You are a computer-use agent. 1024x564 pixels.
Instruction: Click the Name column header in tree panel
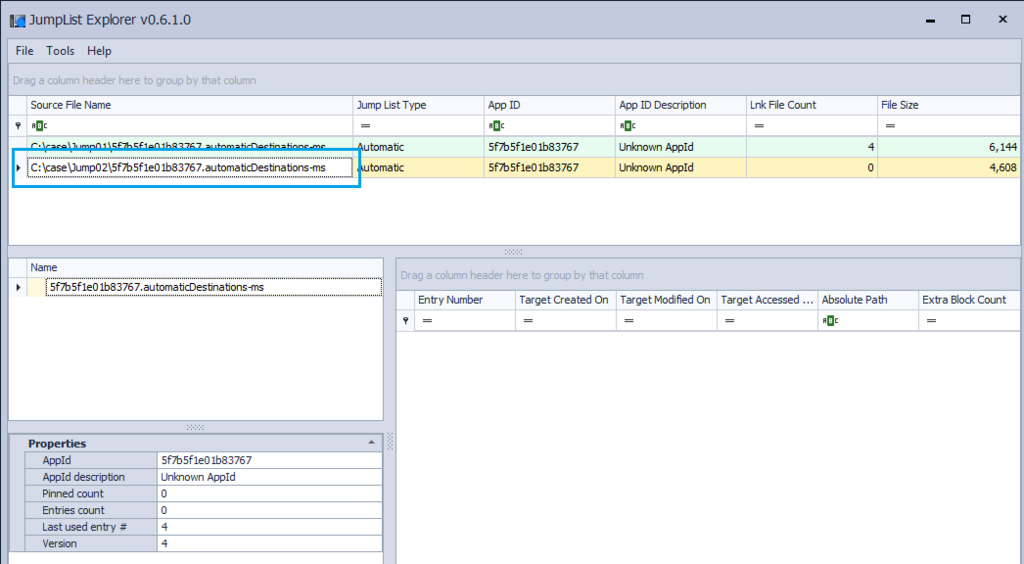204,268
